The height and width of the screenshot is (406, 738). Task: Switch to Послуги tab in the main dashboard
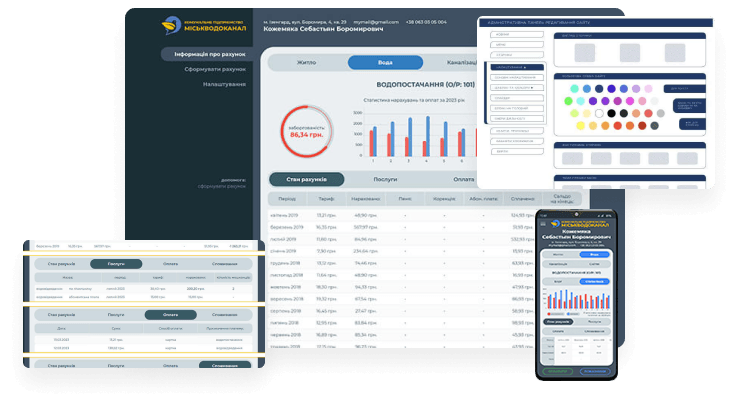pyautogui.click(x=385, y=179)
